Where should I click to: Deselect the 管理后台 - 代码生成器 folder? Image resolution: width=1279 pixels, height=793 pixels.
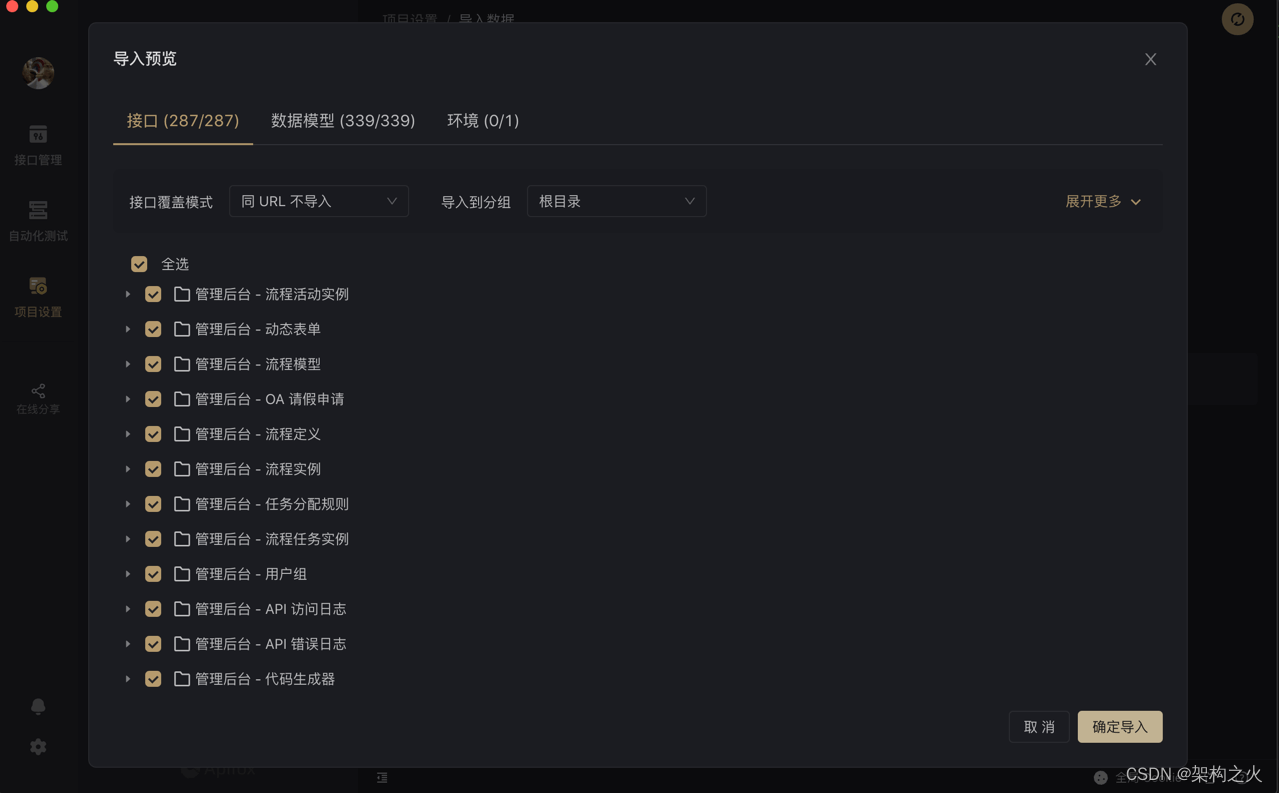click(x=153, y=678)
